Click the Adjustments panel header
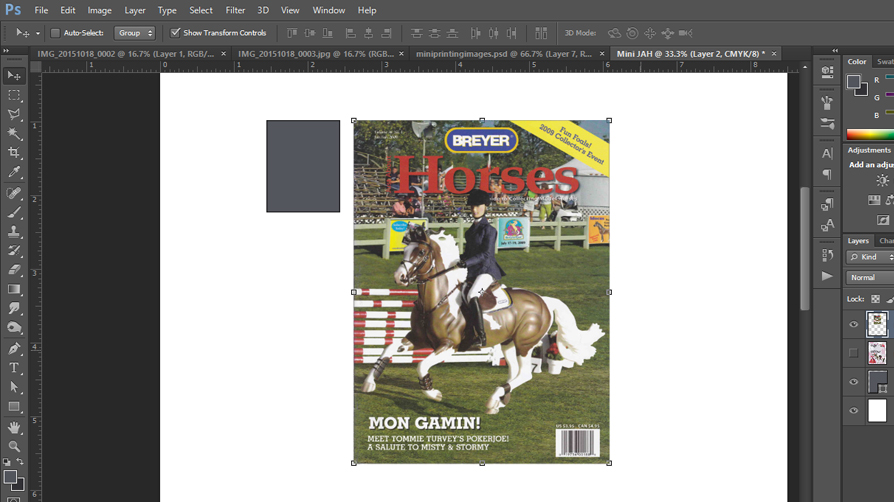 [868, 150]
